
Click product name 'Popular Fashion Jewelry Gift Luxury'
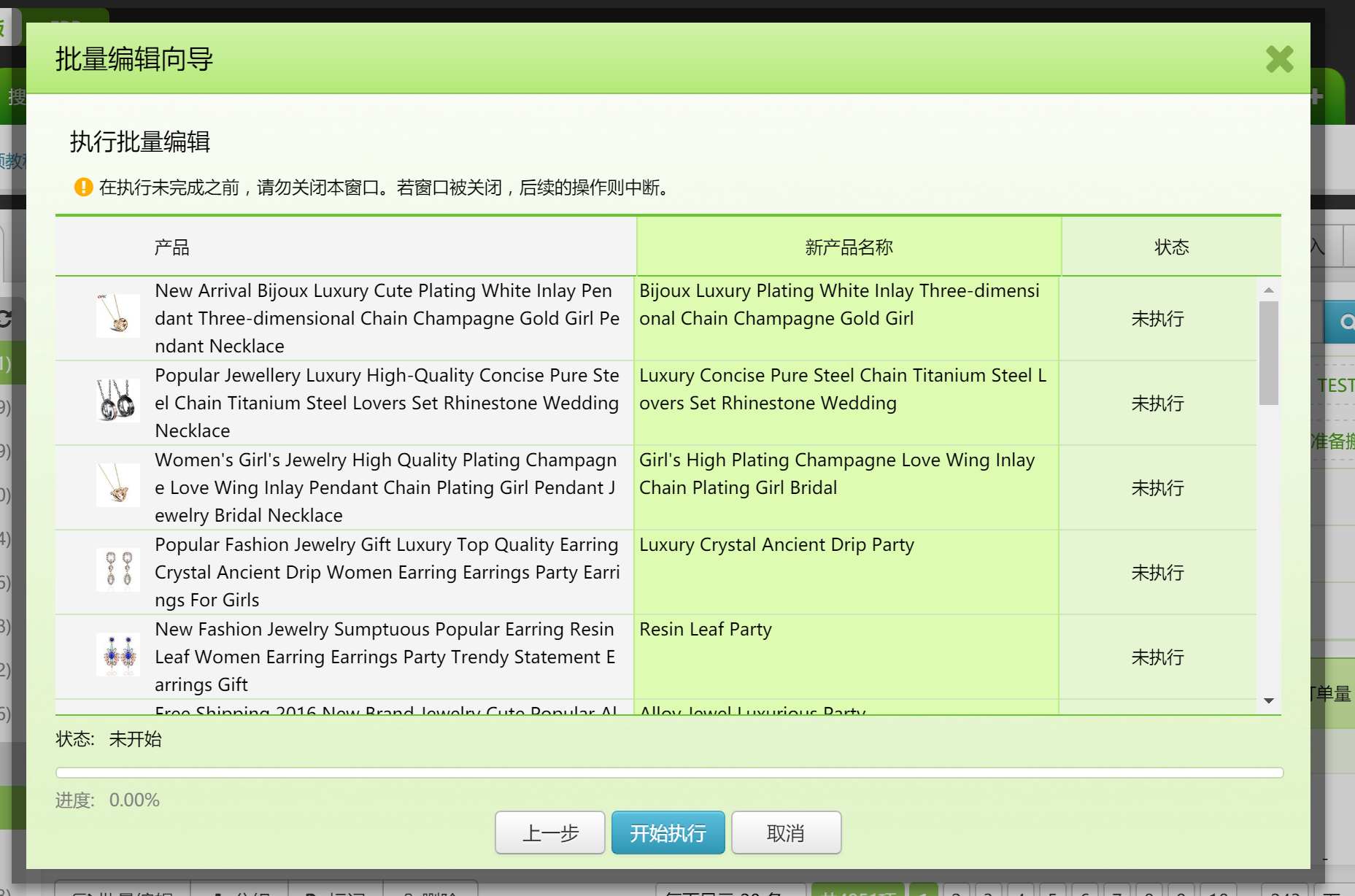tap(387, 572)
